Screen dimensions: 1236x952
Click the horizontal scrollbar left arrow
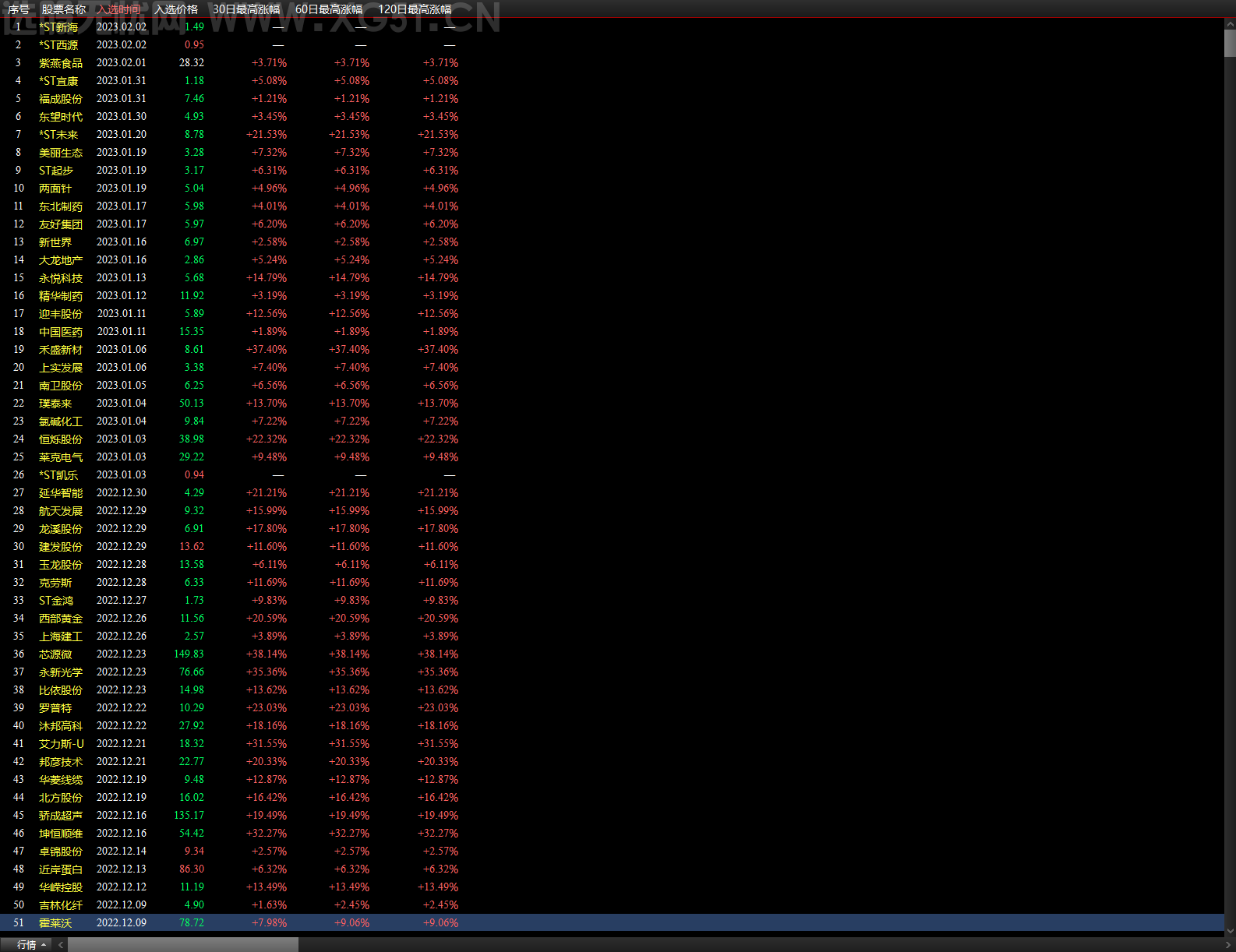point(61,944)
